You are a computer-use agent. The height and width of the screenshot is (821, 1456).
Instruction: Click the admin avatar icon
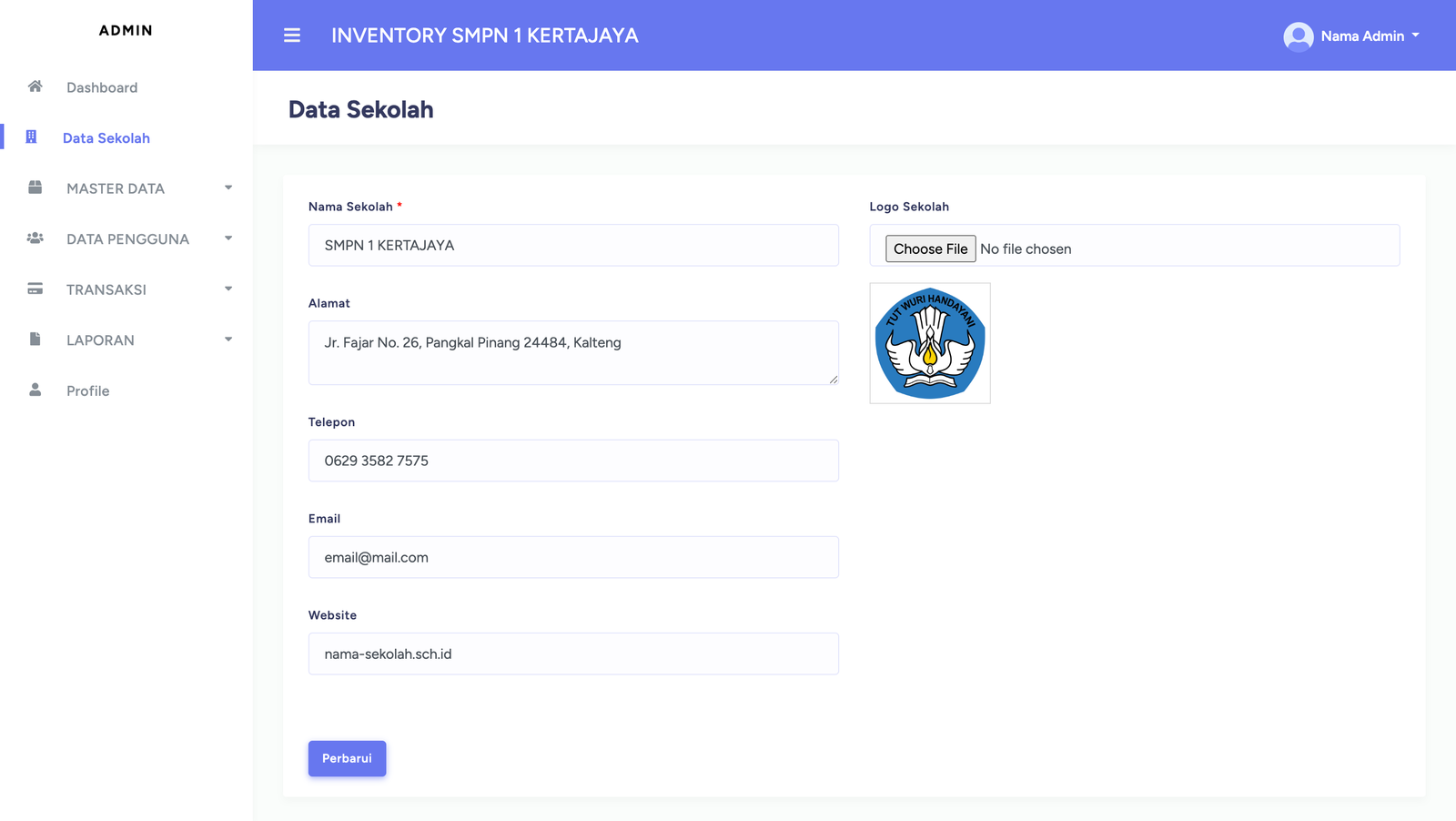[x=1298, y=36]
